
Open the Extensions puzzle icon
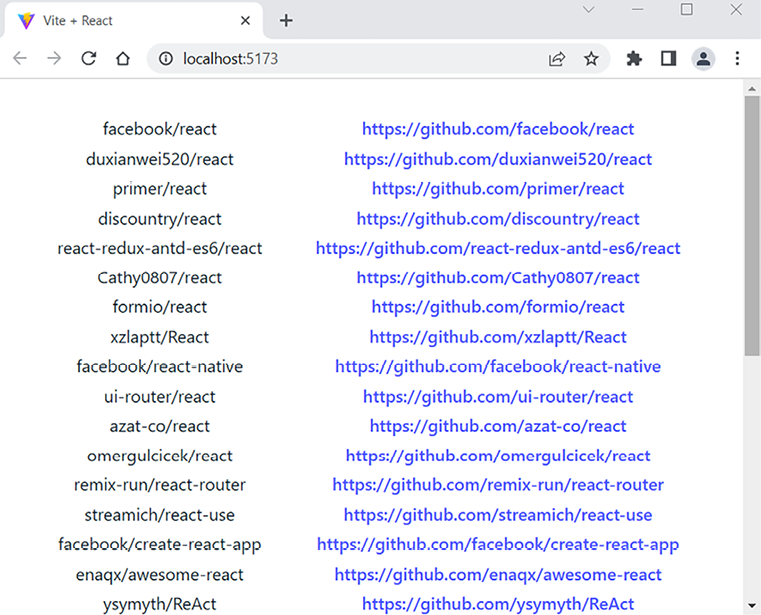pos(634,59)
